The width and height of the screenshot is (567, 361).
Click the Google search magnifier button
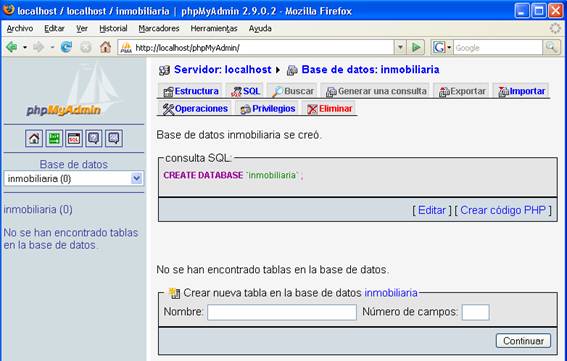click(x=552, y=47)
